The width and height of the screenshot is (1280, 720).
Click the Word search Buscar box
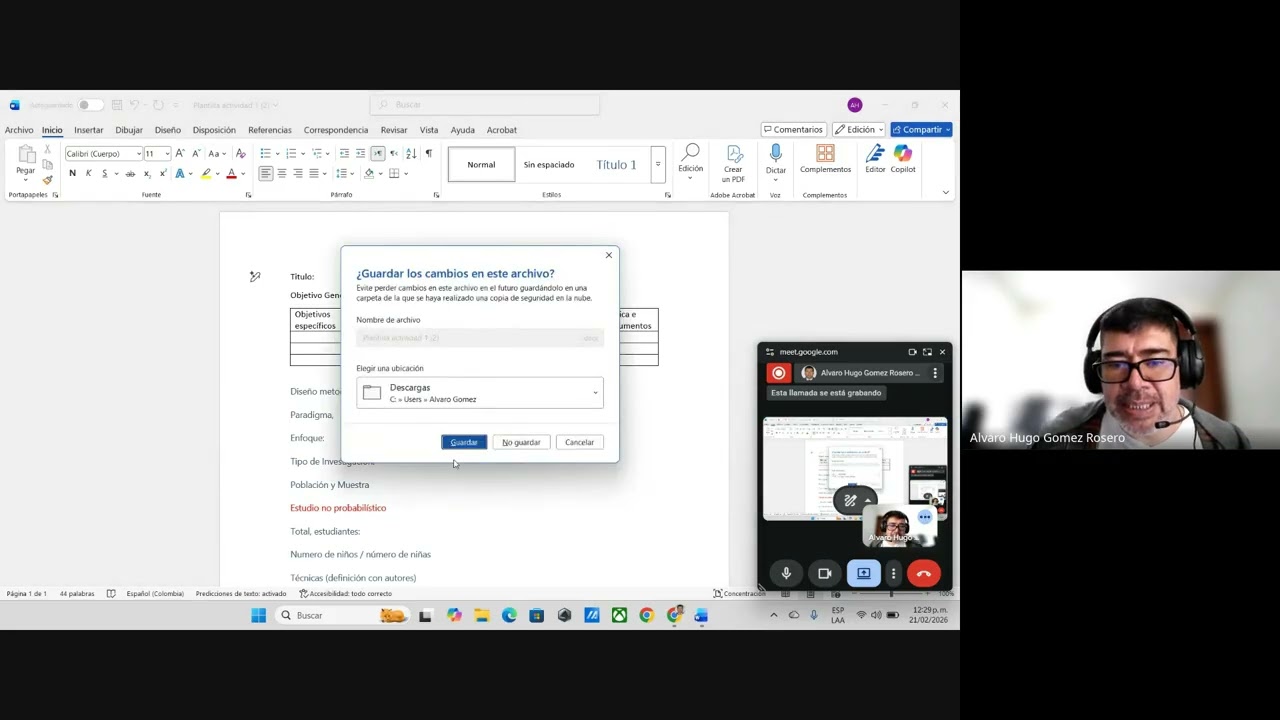(x=485, y=105)
